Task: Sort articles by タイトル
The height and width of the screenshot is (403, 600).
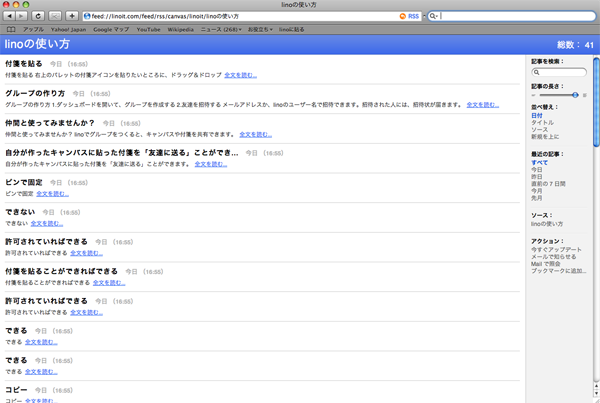Action: coord(542,122)
